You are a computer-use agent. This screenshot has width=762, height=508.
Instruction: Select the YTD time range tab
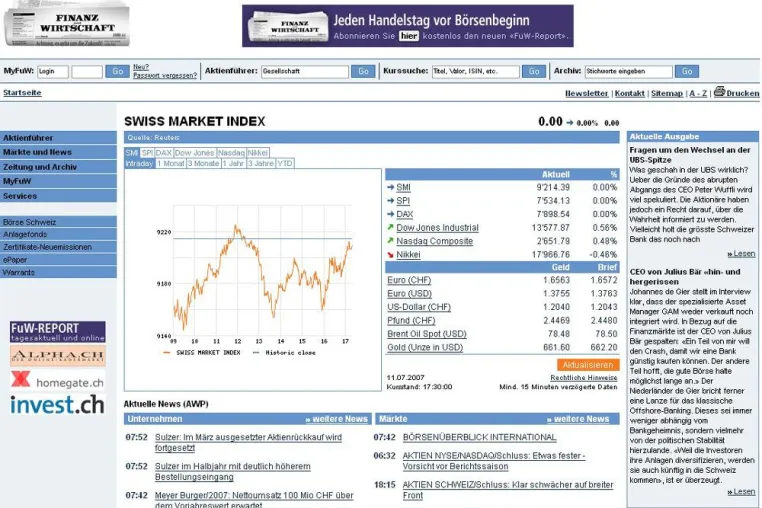285,163
